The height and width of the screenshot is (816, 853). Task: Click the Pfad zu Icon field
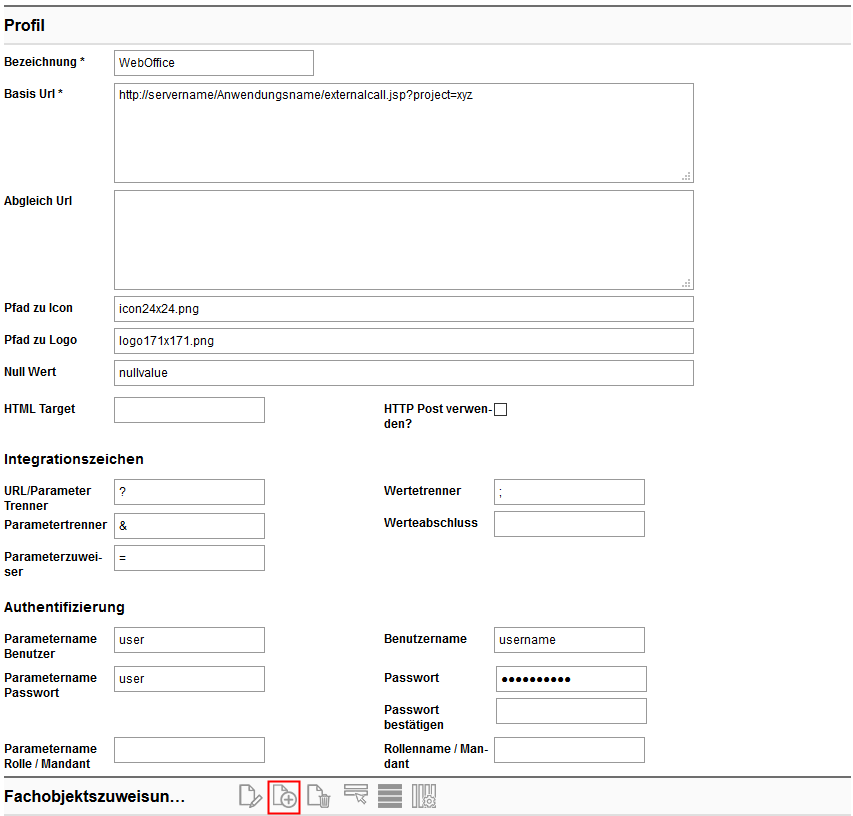coord(403,309)
